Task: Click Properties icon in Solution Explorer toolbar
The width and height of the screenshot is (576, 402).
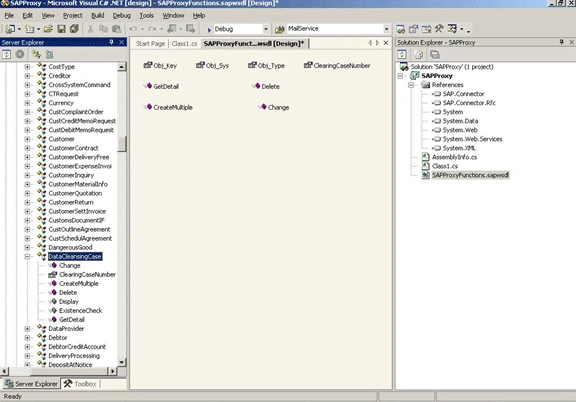Action: [435, 54]
